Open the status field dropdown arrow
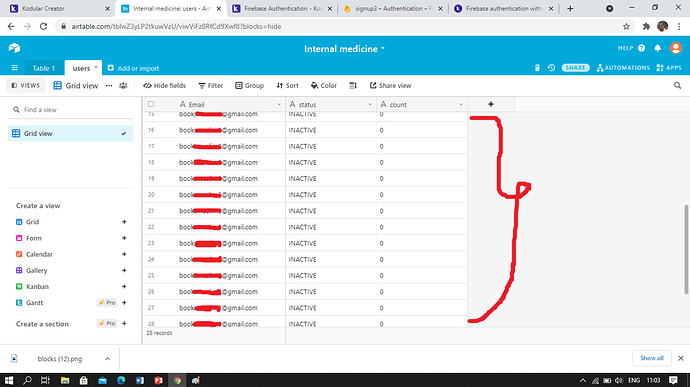The width and height of the screenshot is (690, 387). tap(370, 105)
